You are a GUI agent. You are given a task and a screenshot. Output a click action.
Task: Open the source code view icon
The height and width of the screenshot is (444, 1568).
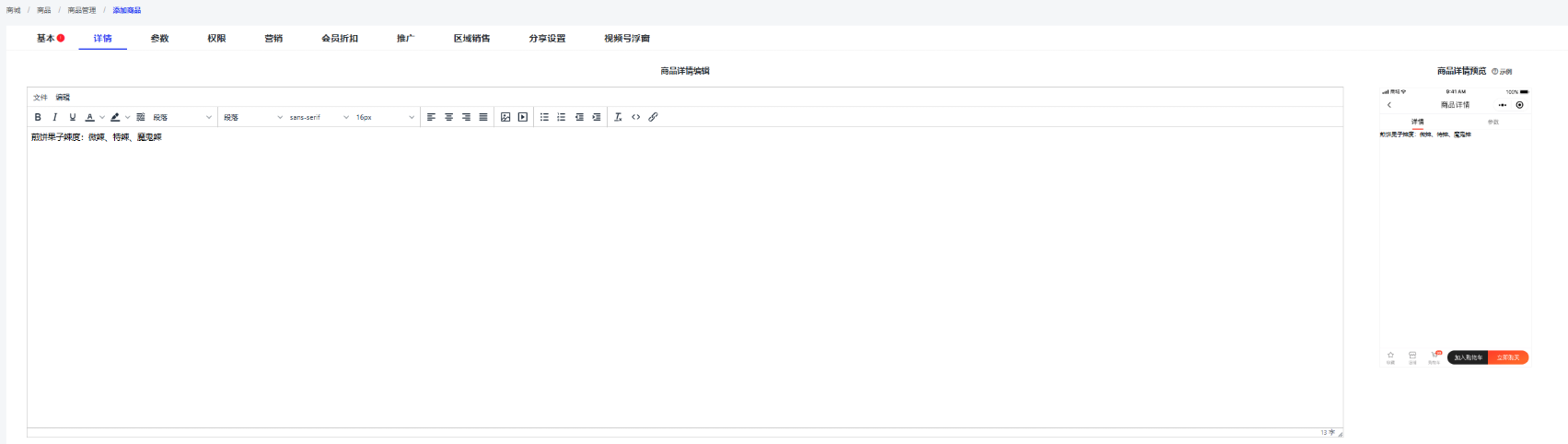[635, 117]
